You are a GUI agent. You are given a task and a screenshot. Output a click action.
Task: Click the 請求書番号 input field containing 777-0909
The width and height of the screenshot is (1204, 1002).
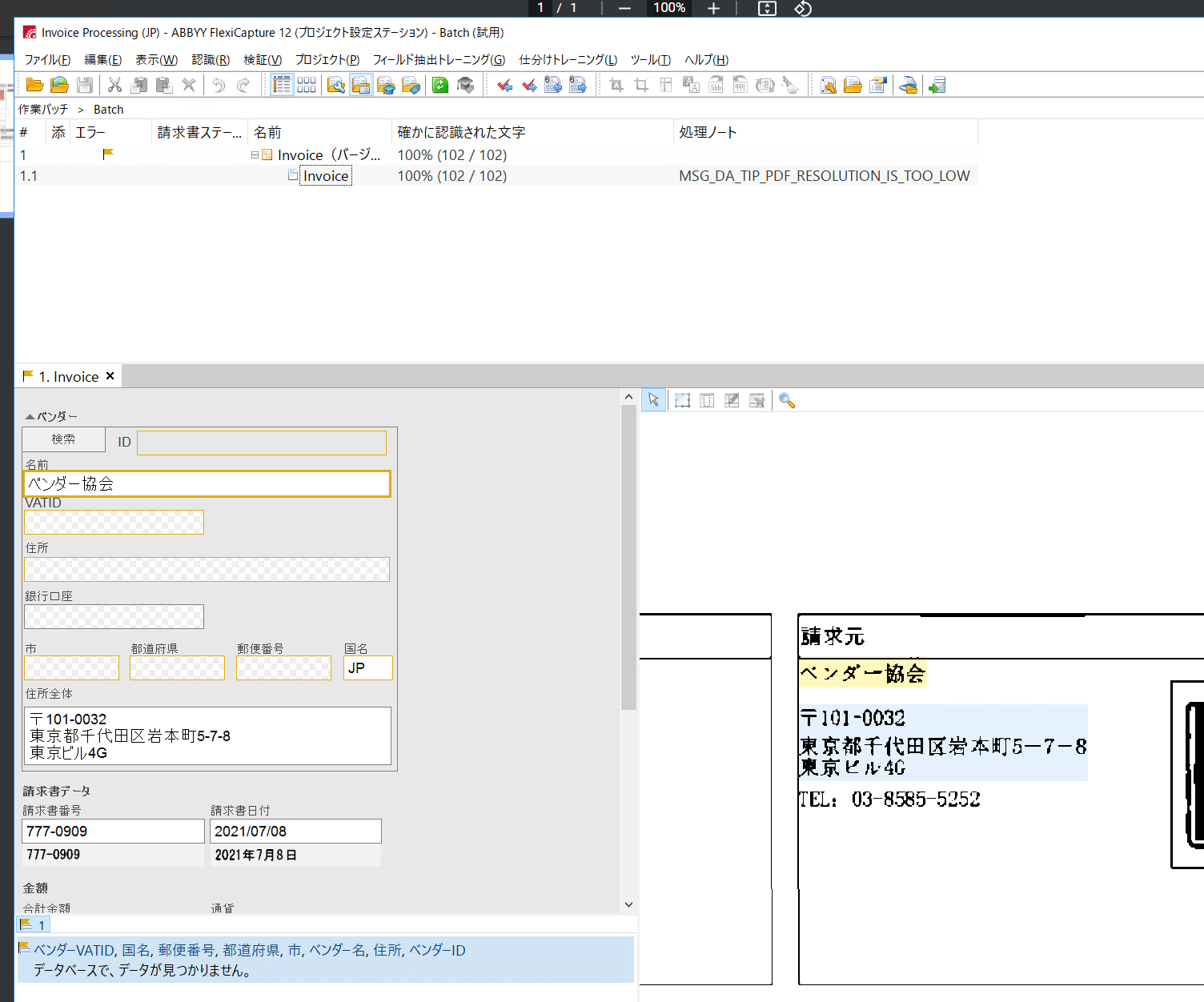click(x=113, y=831)
